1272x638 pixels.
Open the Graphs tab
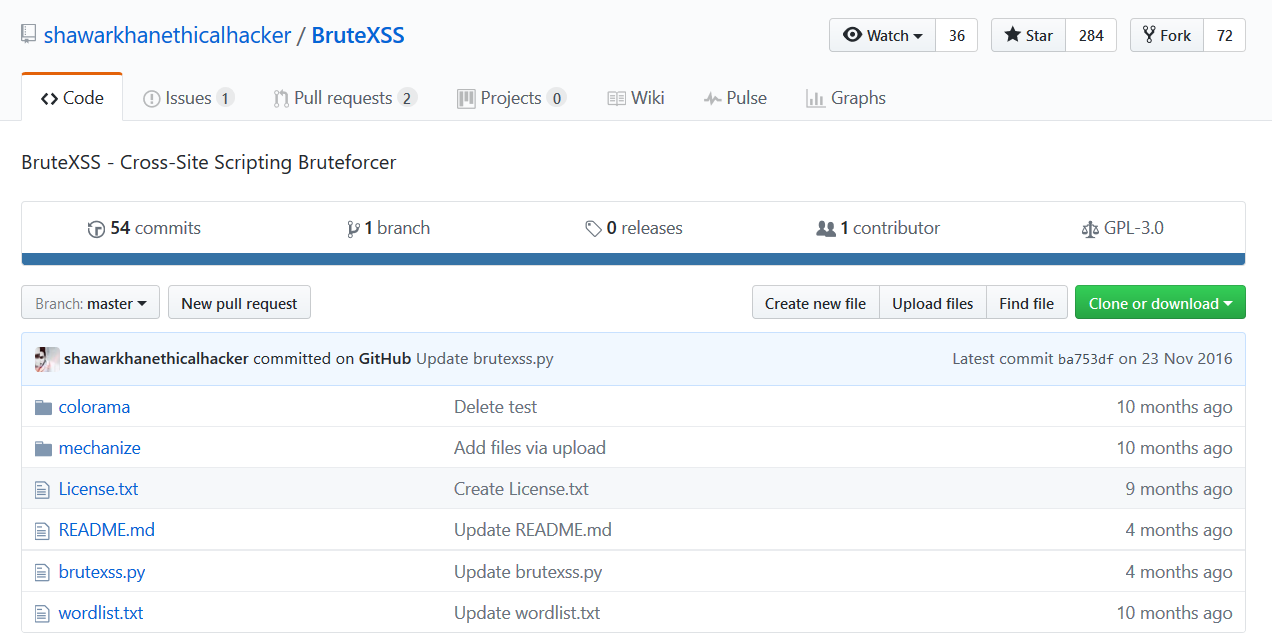coord(846,98)
